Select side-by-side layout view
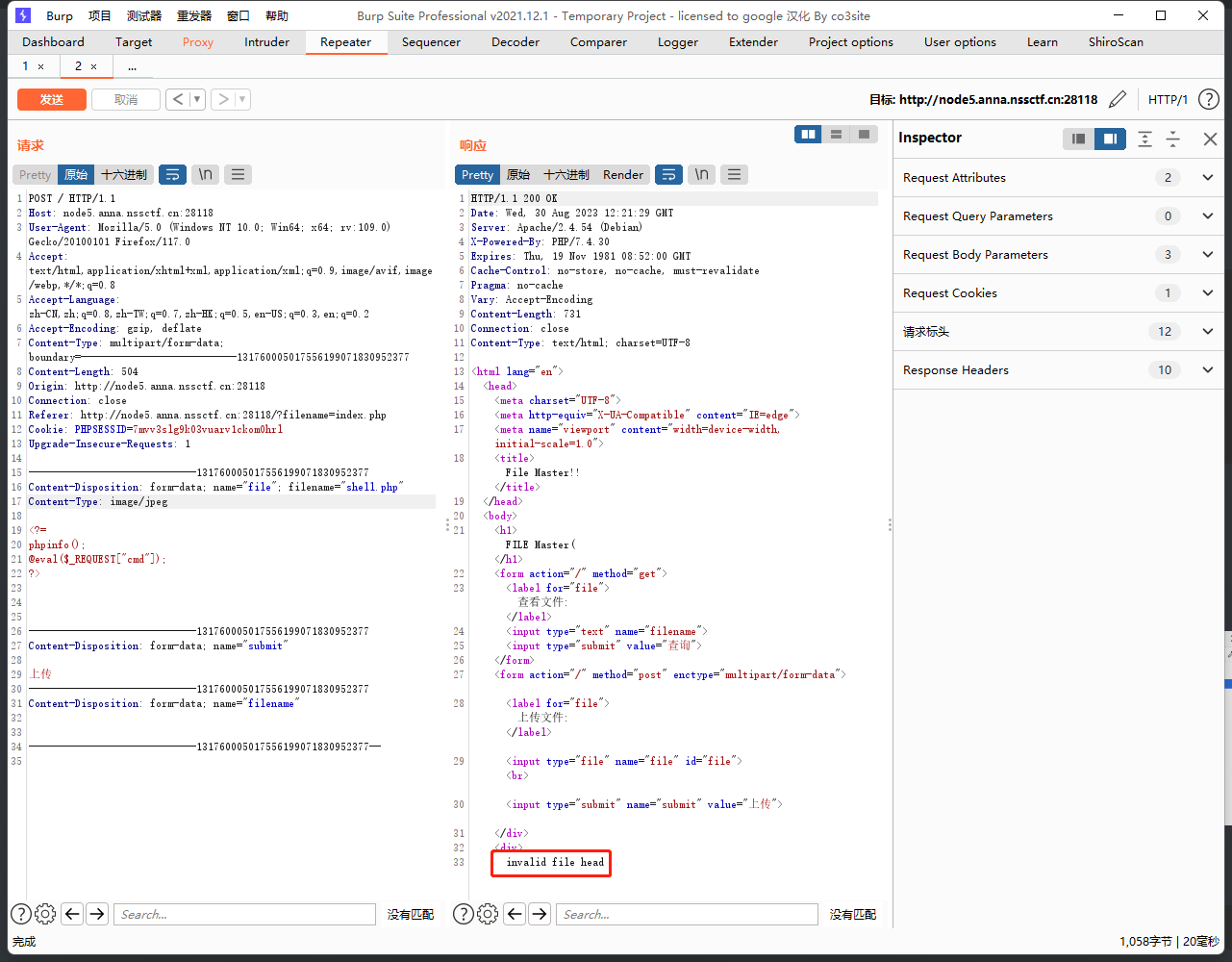 tap(809, 135)
